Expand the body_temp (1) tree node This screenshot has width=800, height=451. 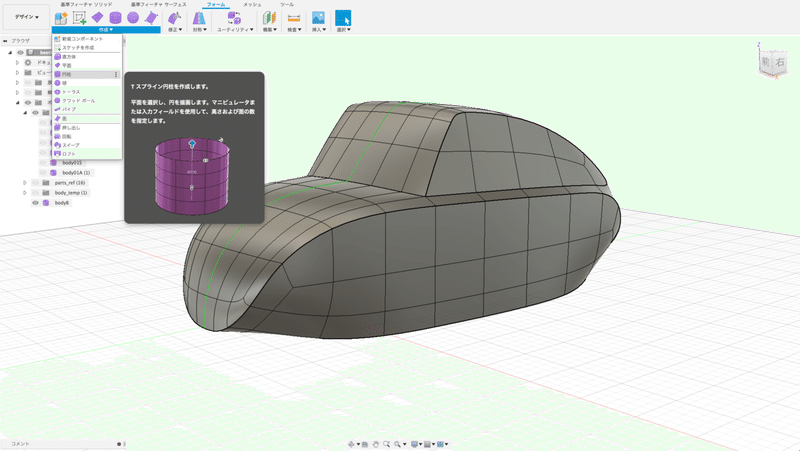tap(25, 193)
